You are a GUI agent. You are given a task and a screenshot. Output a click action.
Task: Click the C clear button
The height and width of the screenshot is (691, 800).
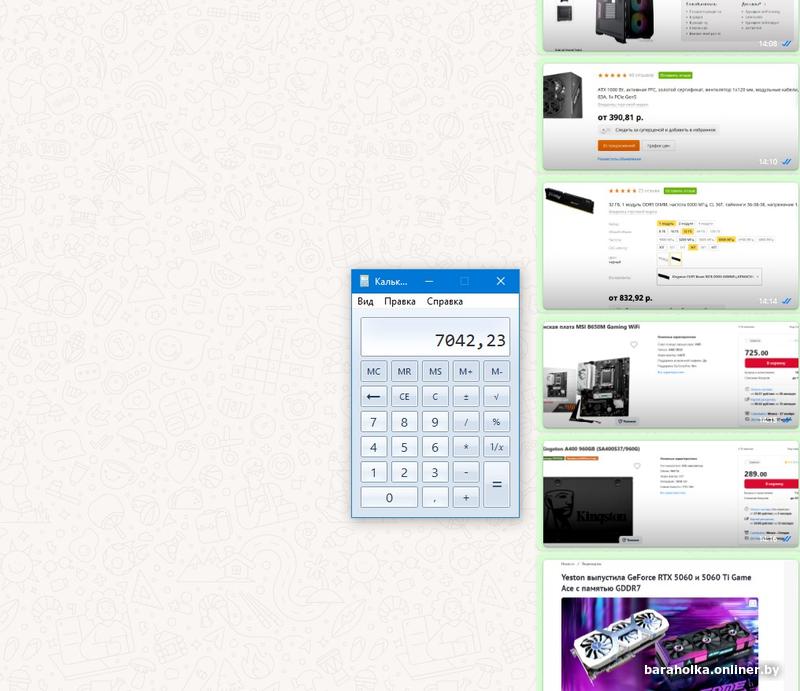(x=435, y=396)
